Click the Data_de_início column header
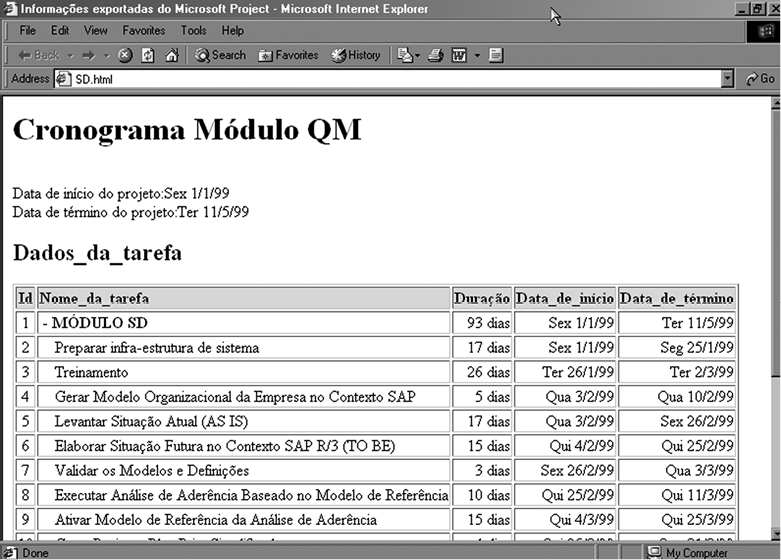The height and width of the screenshot is (560, 781). coord(565,298)
